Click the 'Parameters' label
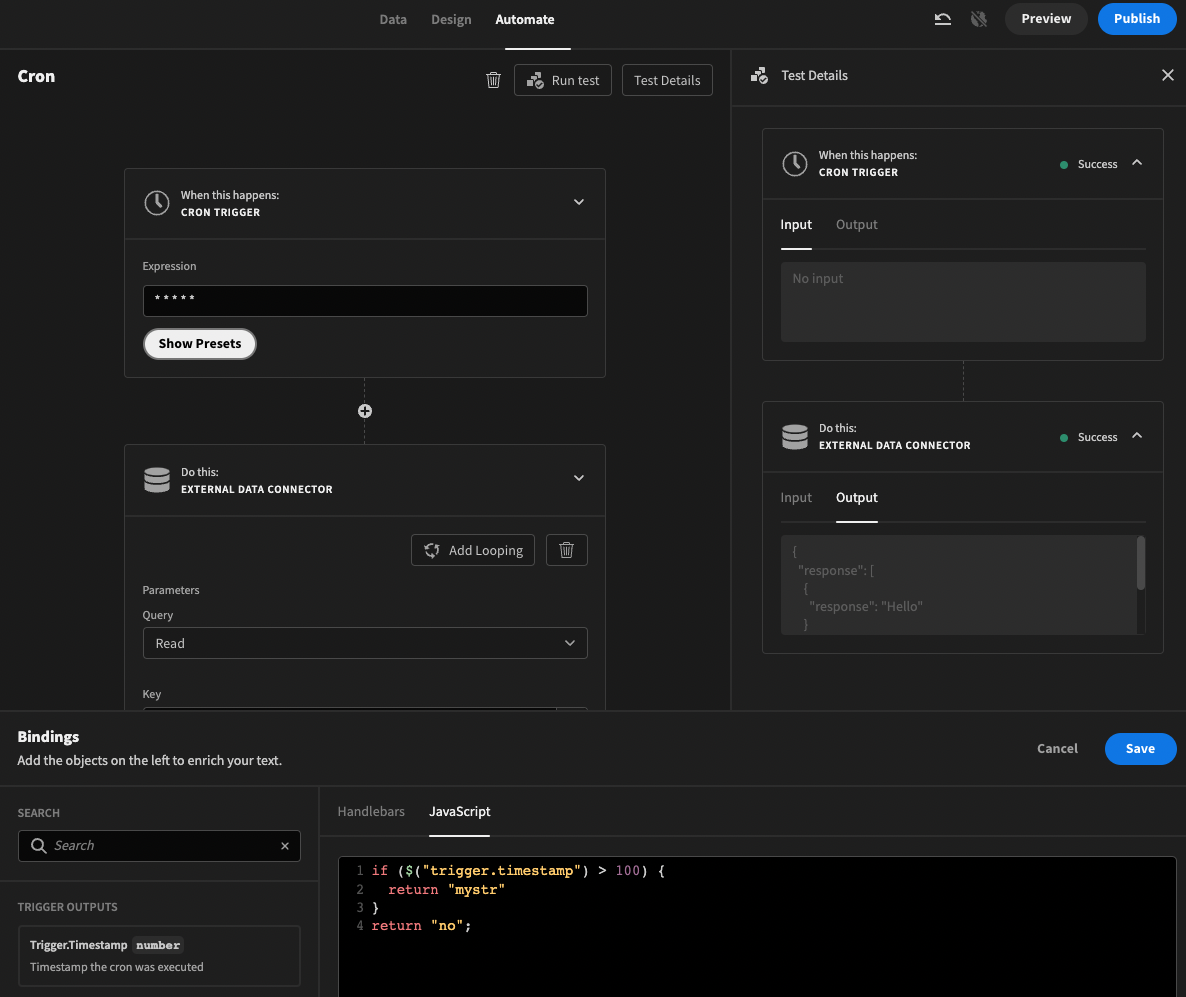1186x997 pixels. [171, 590]
